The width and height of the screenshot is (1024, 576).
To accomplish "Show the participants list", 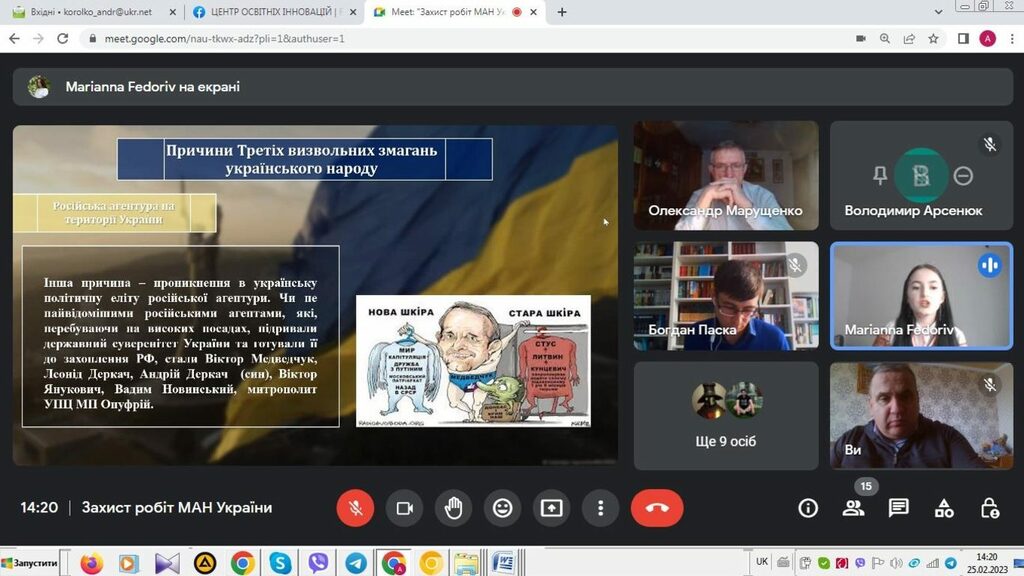I will (853, 508).
